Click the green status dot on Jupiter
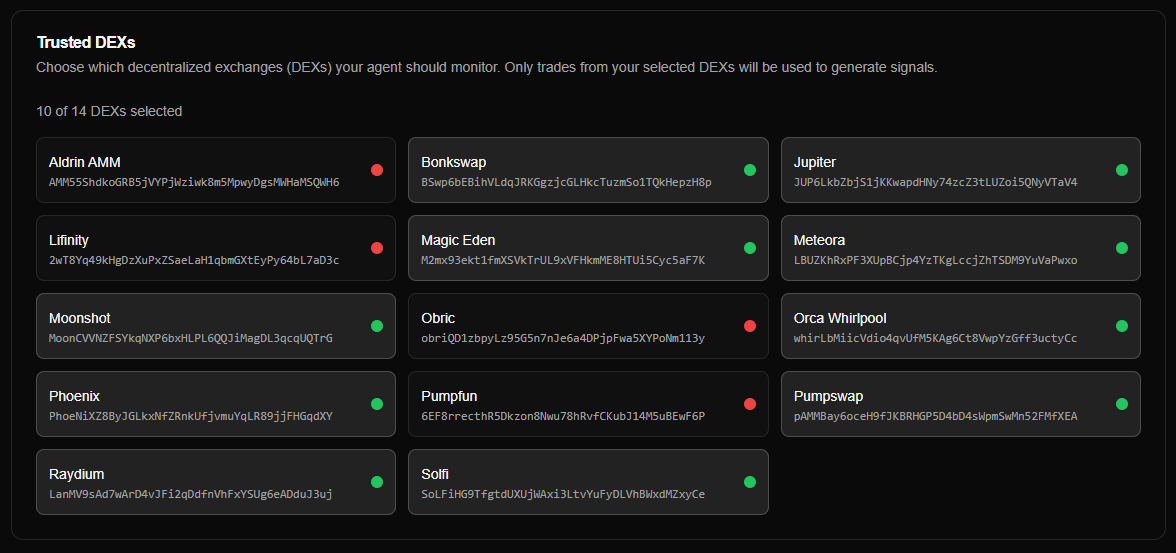 (x=1122, y=170)
